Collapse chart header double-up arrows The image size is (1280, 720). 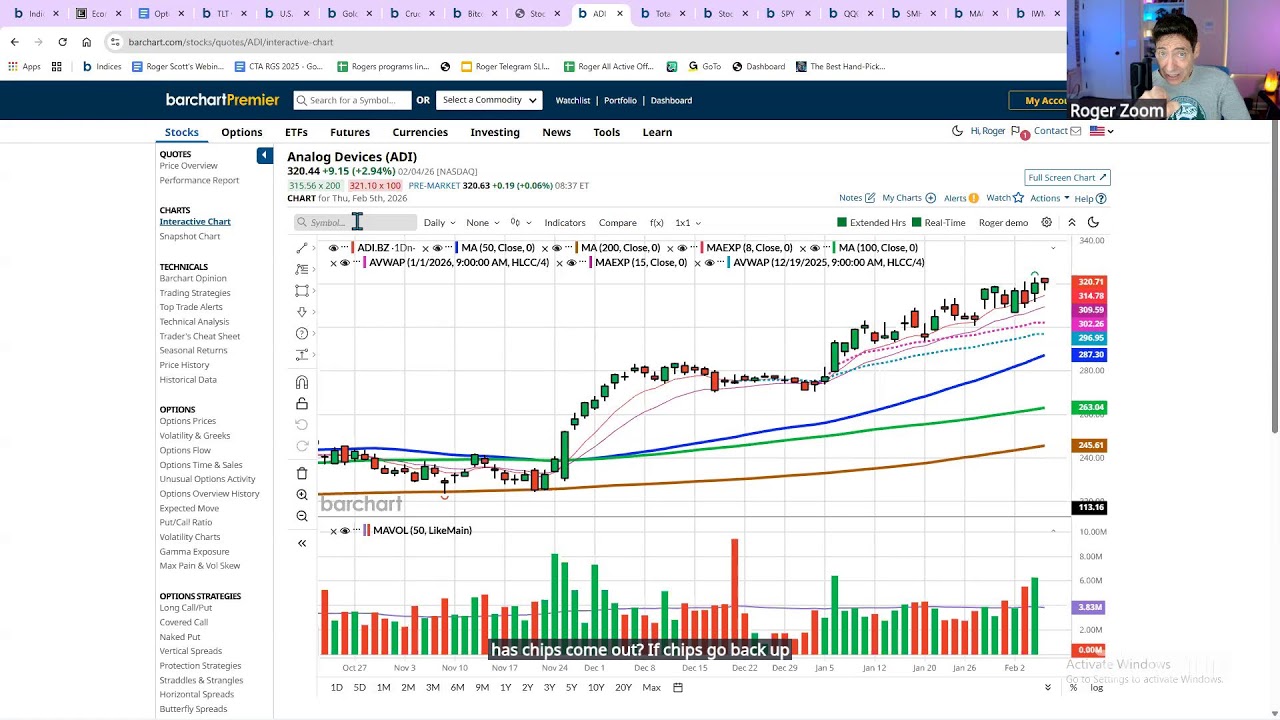(x=1071, y=223)
